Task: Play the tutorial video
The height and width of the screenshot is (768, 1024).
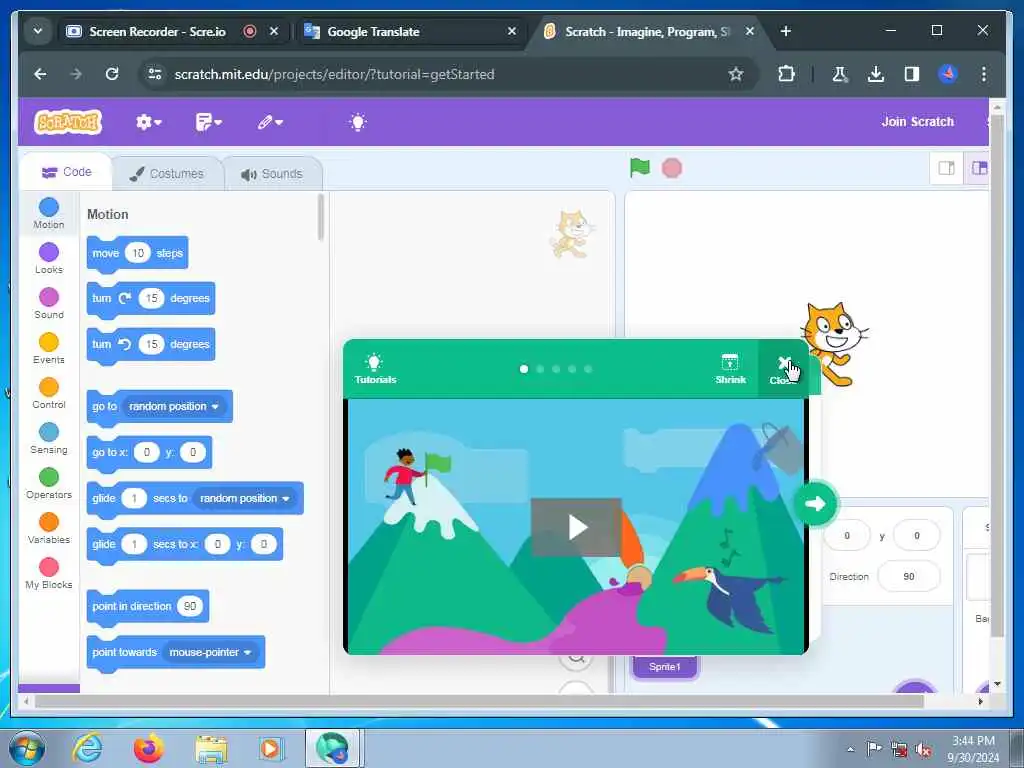Action: [x=576, y=527]
